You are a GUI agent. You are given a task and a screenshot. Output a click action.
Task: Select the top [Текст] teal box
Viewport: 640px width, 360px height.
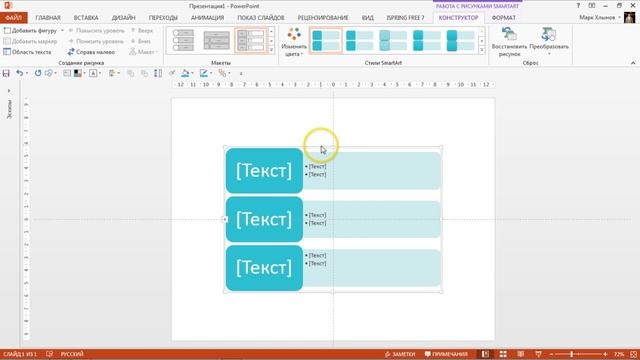coord(264,171)
